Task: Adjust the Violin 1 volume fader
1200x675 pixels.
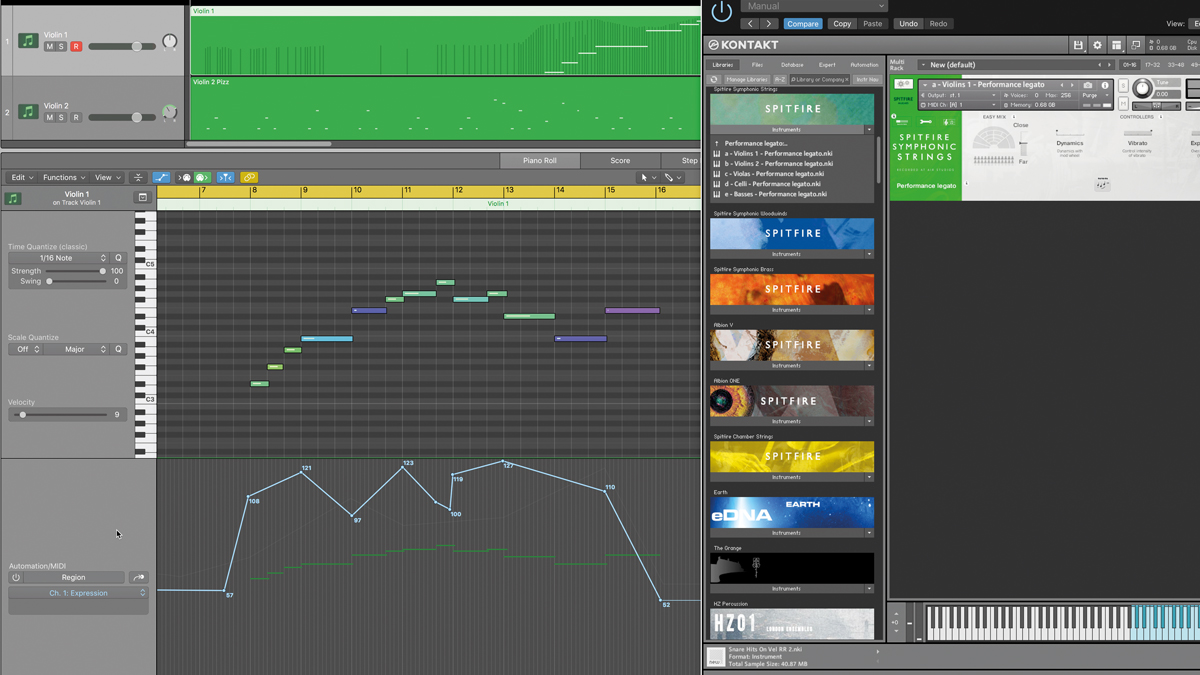Action: [137, 46]
